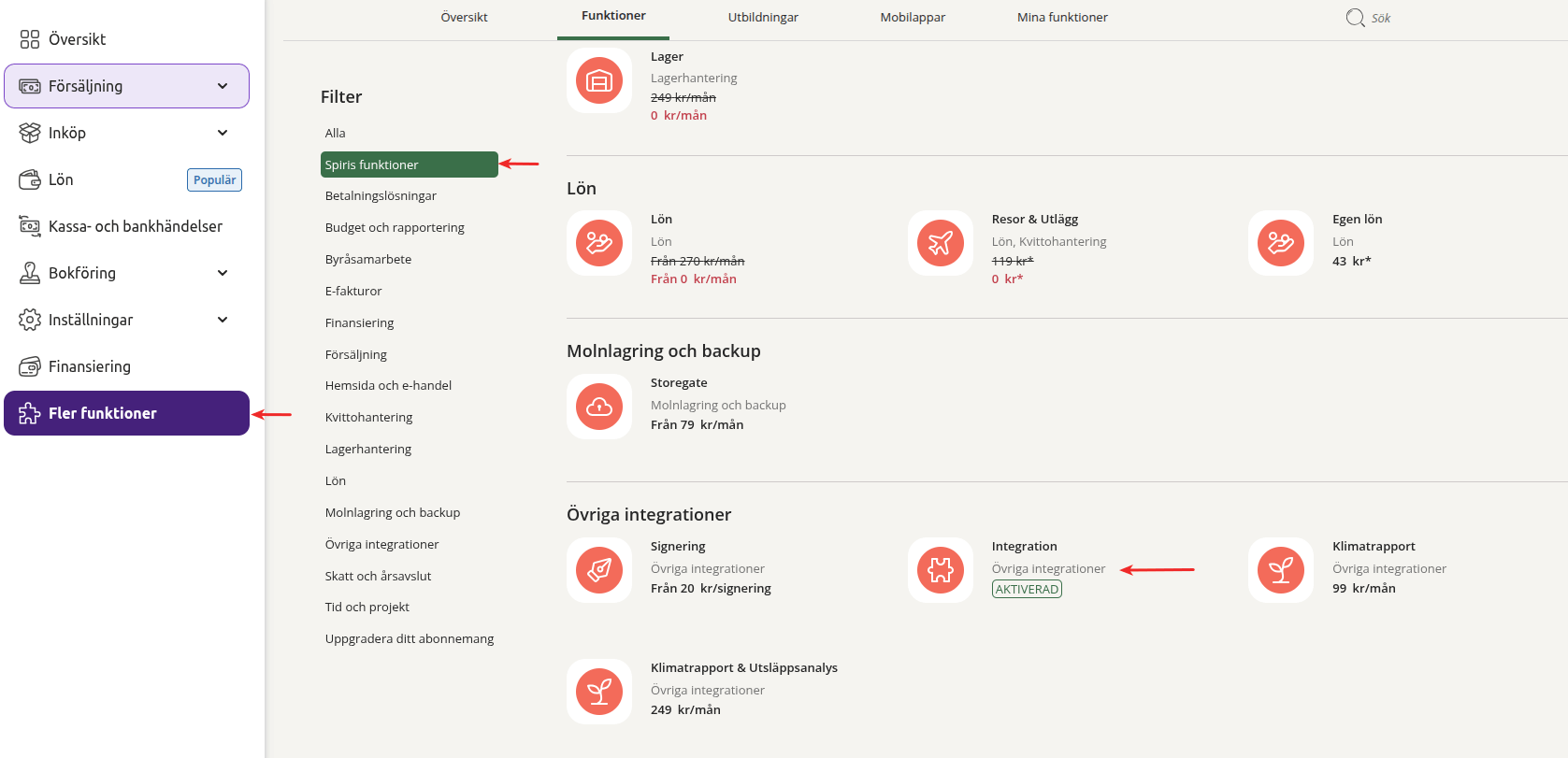
Task: Switch to the Utbildningar tab
Action: point(763,18)
